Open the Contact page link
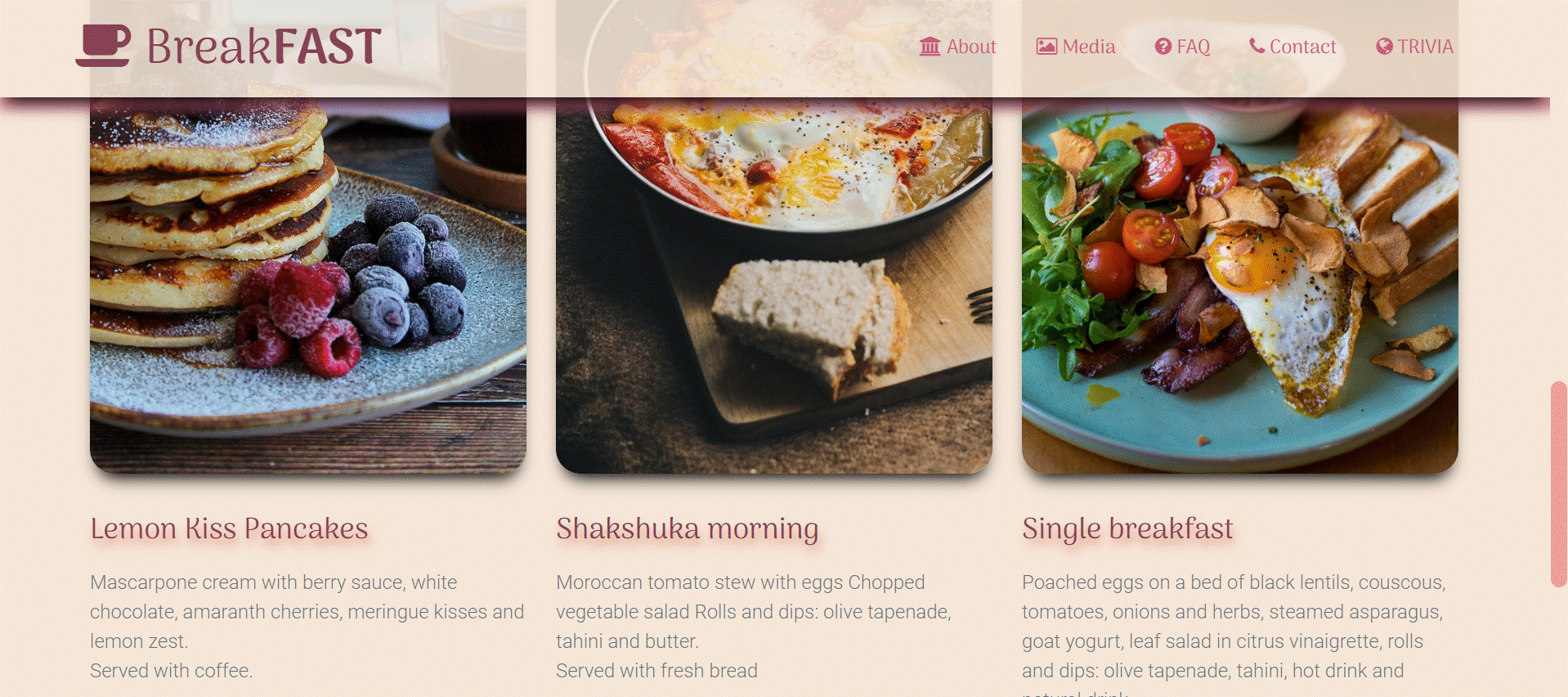The image size is (1568, 697). point(1292,47)
